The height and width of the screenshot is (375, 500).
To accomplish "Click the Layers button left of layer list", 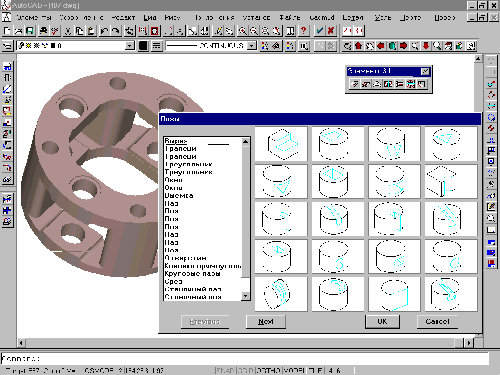I will [x=7, y=46].
